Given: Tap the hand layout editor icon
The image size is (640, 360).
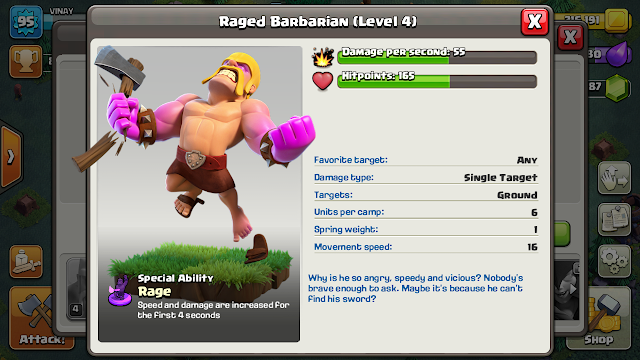Looking at the screenshot, I should coord(614,178).
